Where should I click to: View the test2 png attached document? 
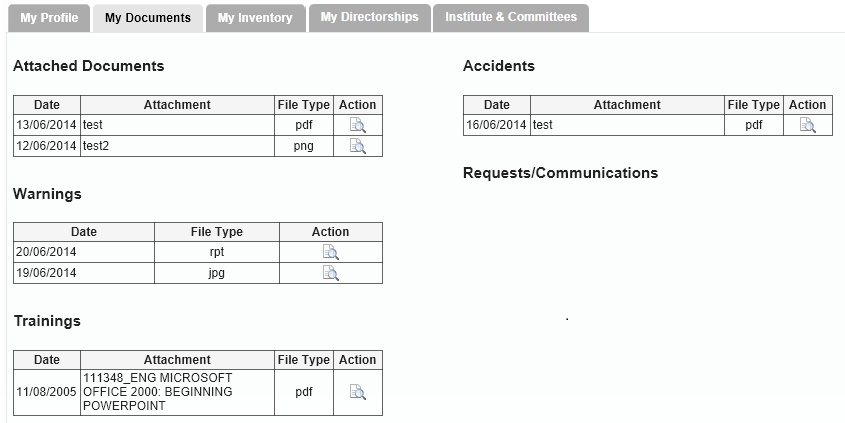click(x=358, y=146)
